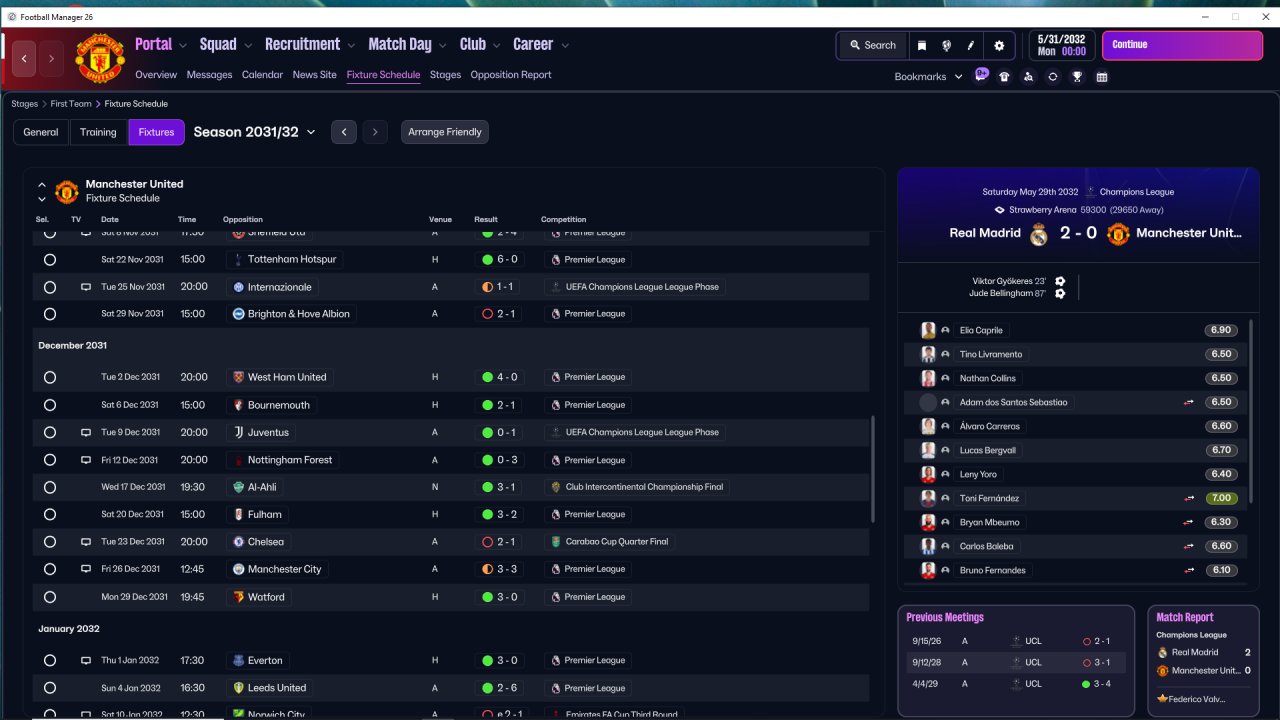Open the Calendar sub-menu item
Image resolution: width=1280 pixels, height=720 pixels.
[x=262, y=75]
